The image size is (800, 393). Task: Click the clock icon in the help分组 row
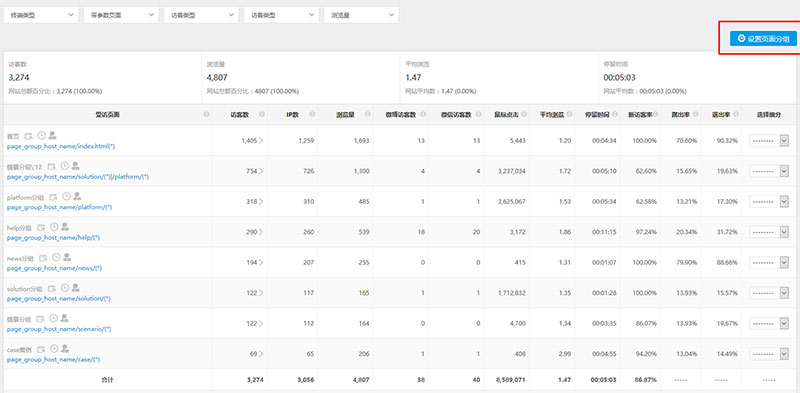coord(54,227)
